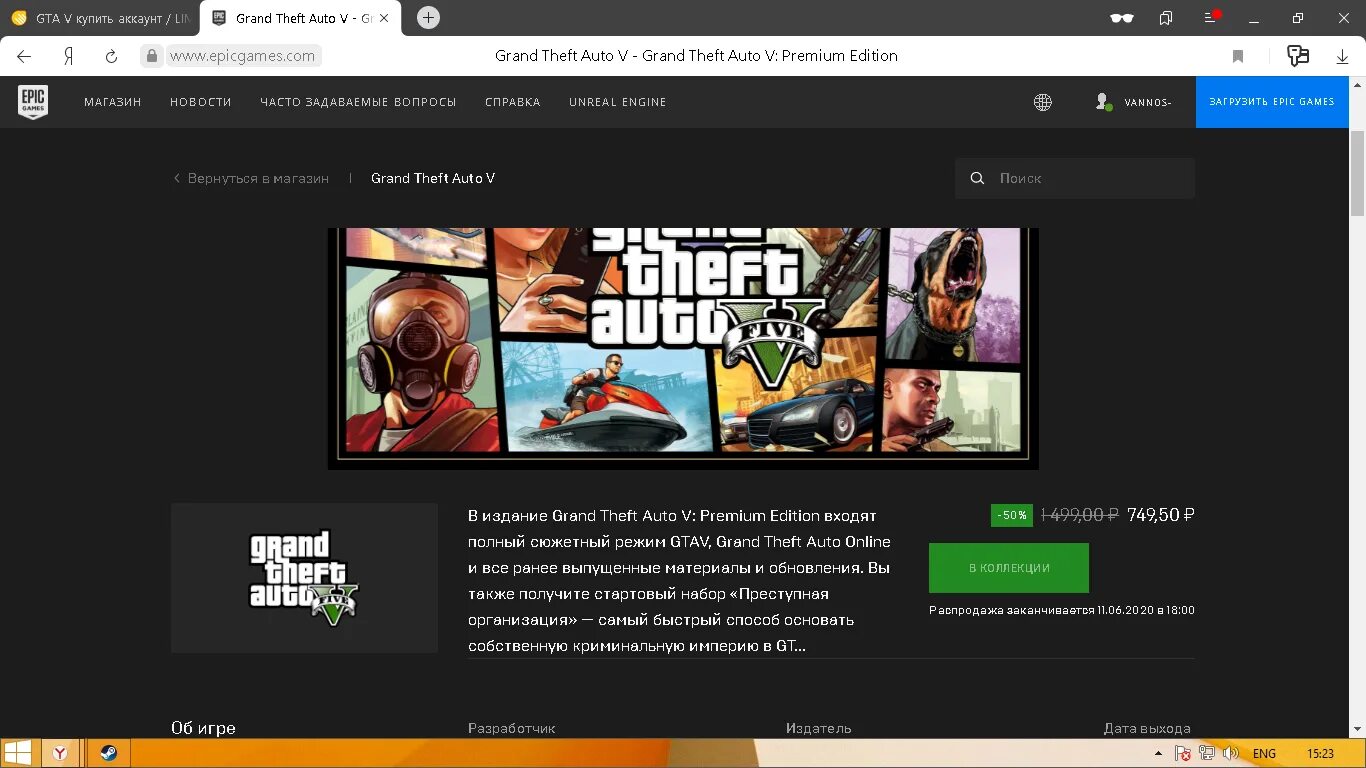Show hidden tray icons arrow

(x=1158, y=753)
